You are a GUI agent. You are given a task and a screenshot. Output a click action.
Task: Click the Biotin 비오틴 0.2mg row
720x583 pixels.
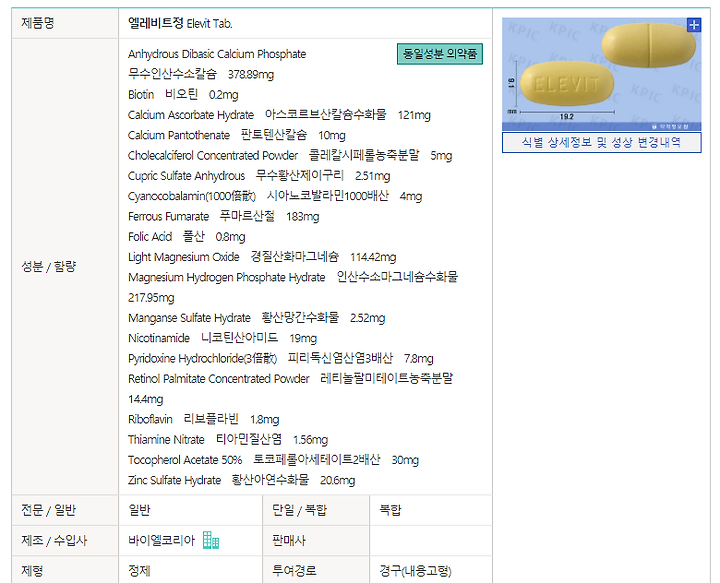(183, 95)
